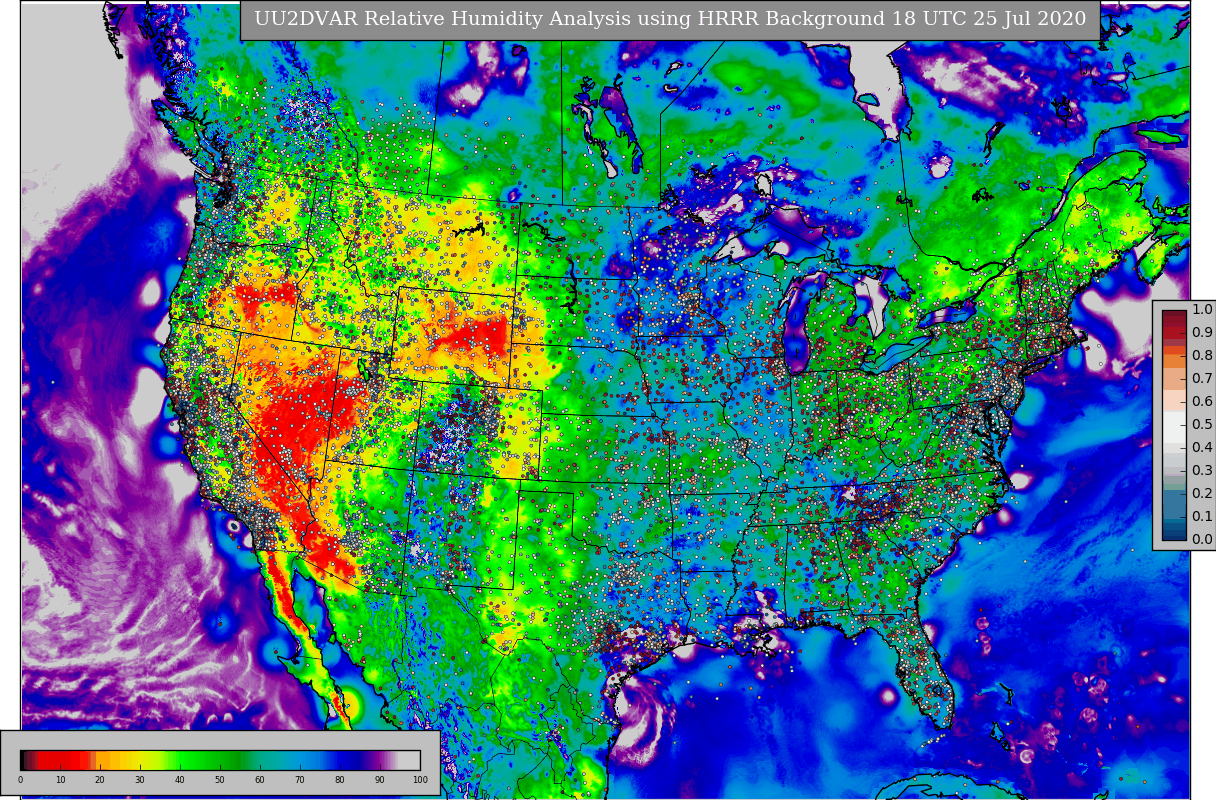Click the 70 tick label on humidity colorbar
The height and width of the screenshot is (800, 1216).
click(x=300, y=780)
